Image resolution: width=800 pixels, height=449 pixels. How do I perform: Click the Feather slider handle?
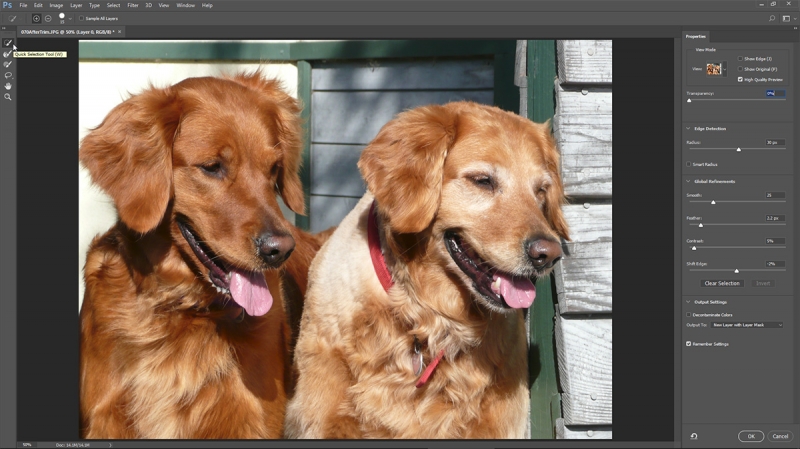tap(701, 225)
